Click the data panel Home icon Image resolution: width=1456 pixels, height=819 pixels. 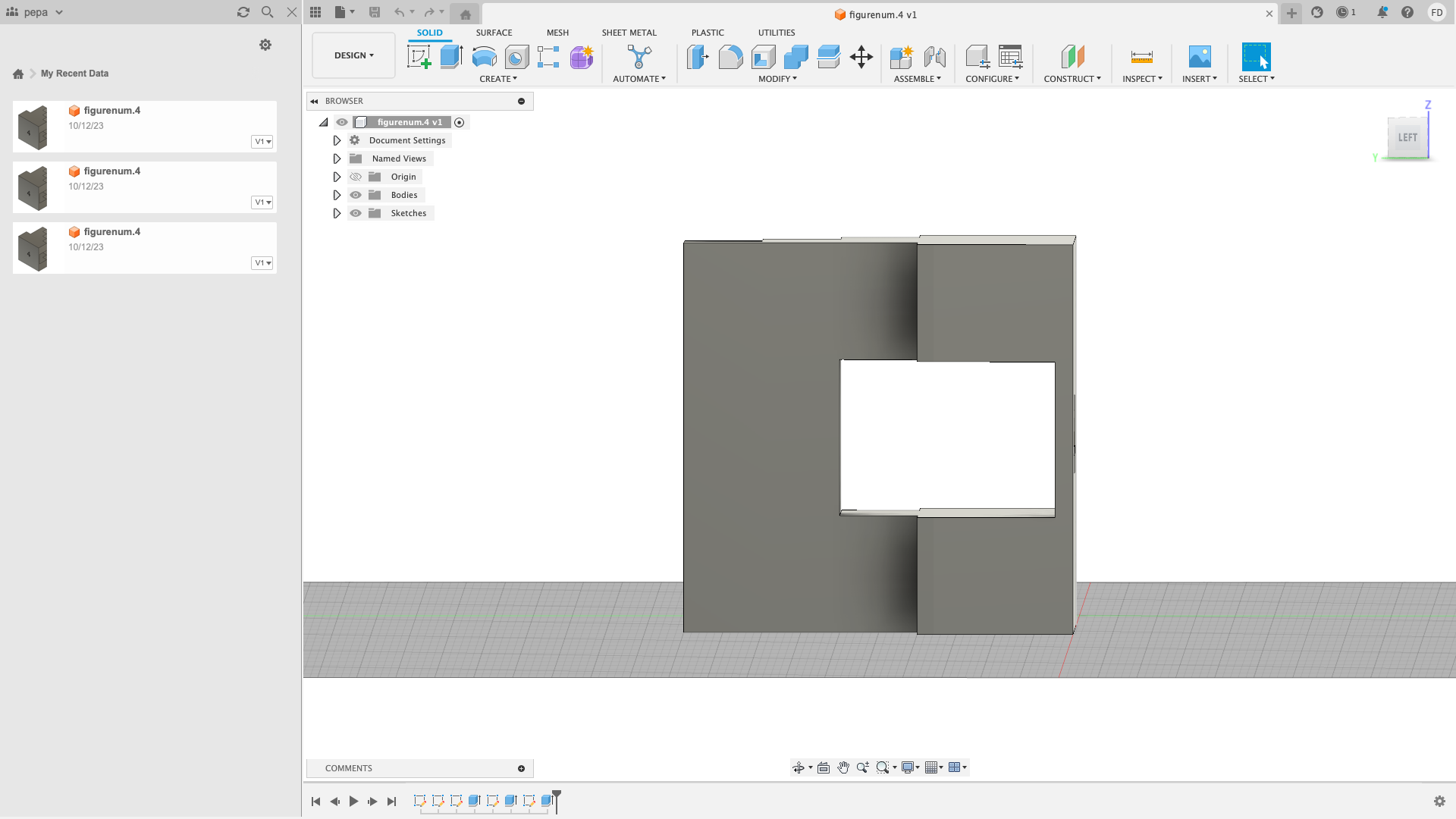coord(18,74)
